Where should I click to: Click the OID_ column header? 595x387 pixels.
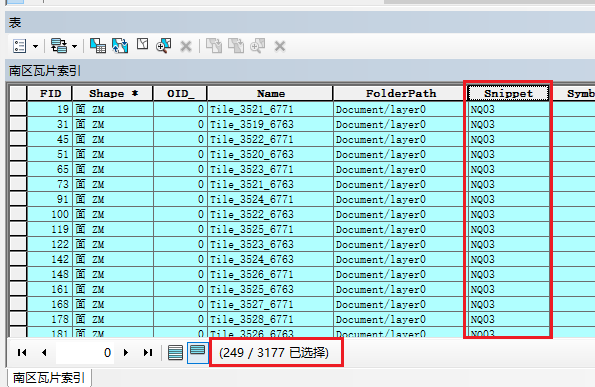pyautogui.click(x=180, y=93)
